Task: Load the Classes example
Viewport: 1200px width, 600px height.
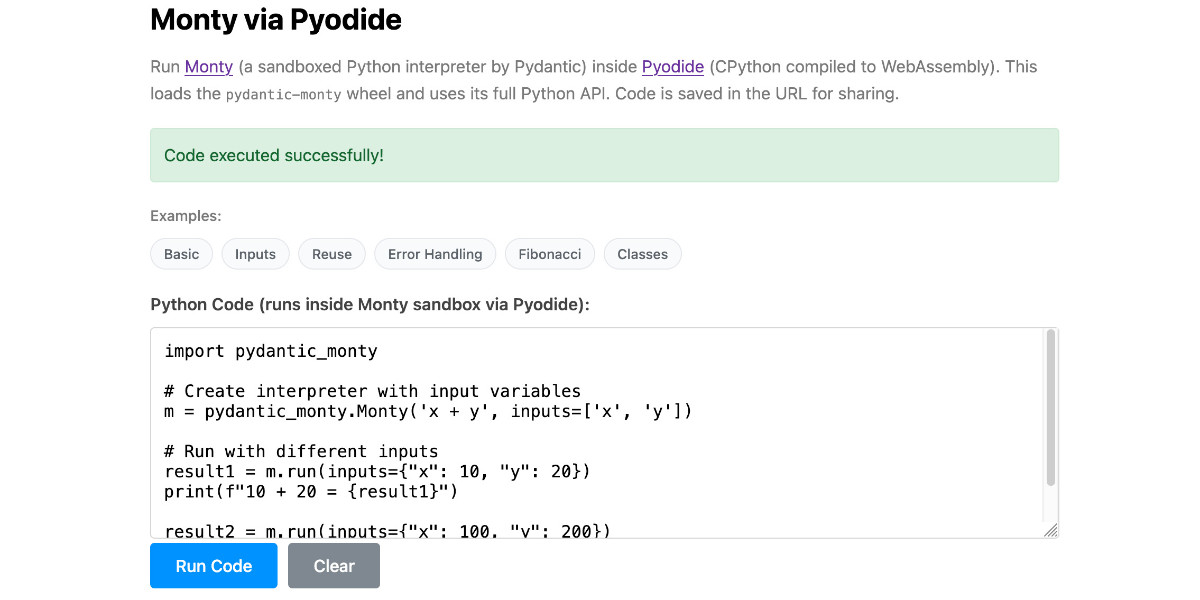Action: tap(642, 254)
